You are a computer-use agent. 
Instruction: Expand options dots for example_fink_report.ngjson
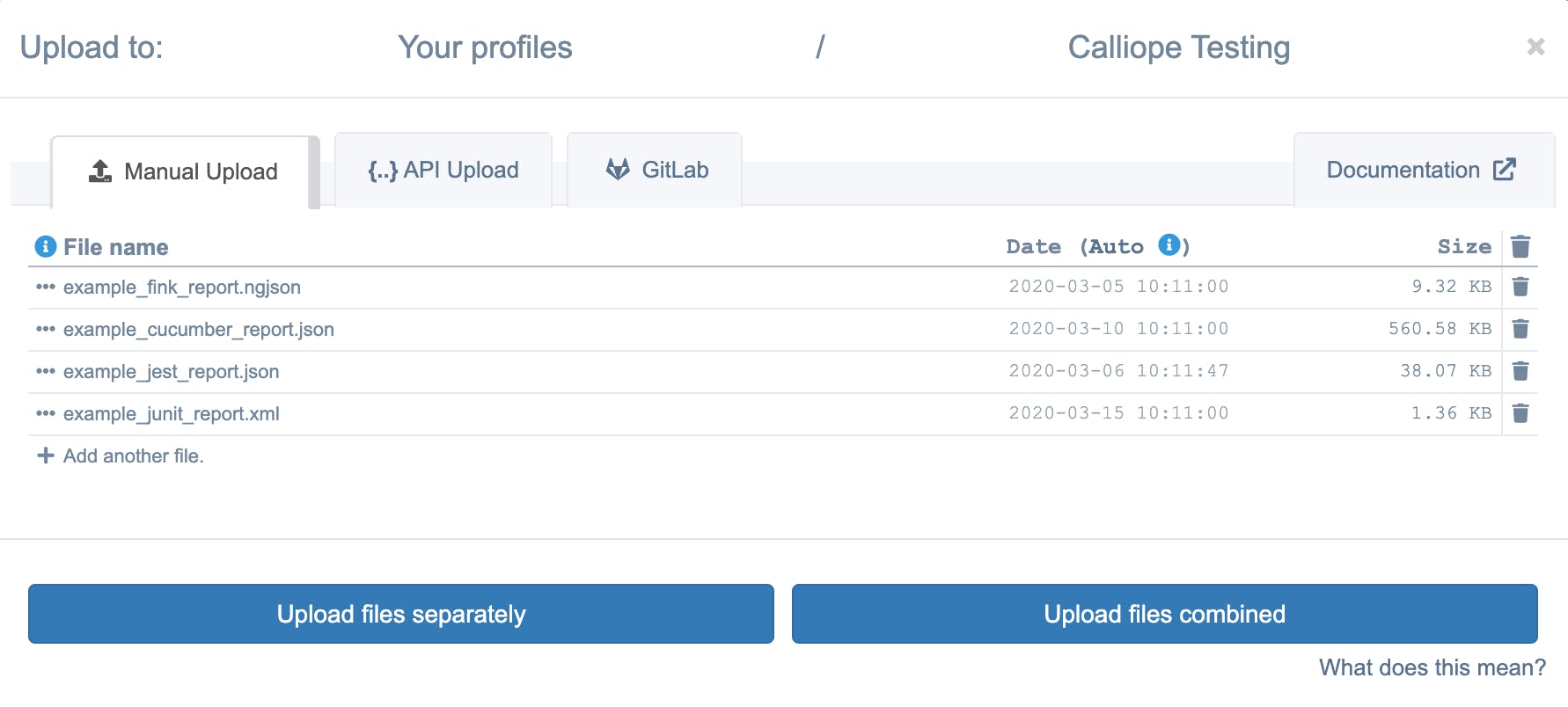45,287
